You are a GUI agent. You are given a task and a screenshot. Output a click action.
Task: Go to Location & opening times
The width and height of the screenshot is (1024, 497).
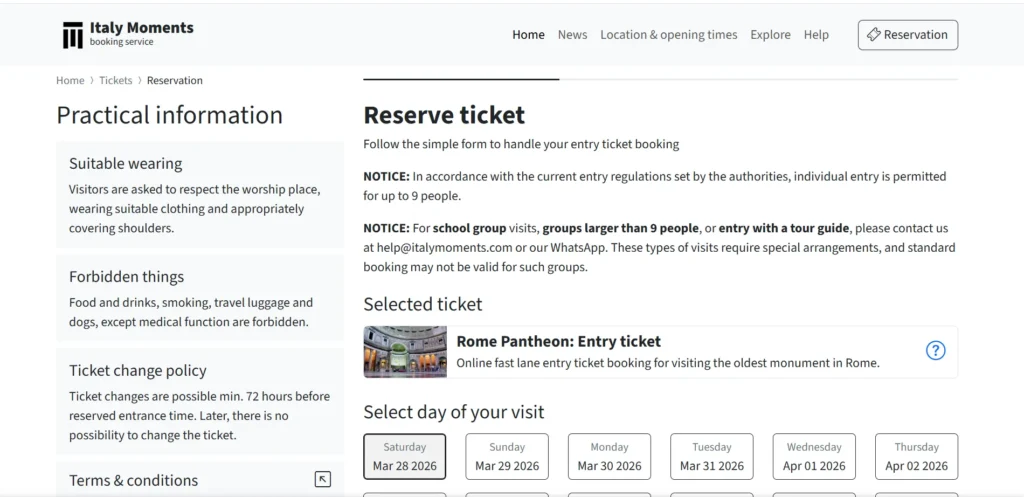668,35
